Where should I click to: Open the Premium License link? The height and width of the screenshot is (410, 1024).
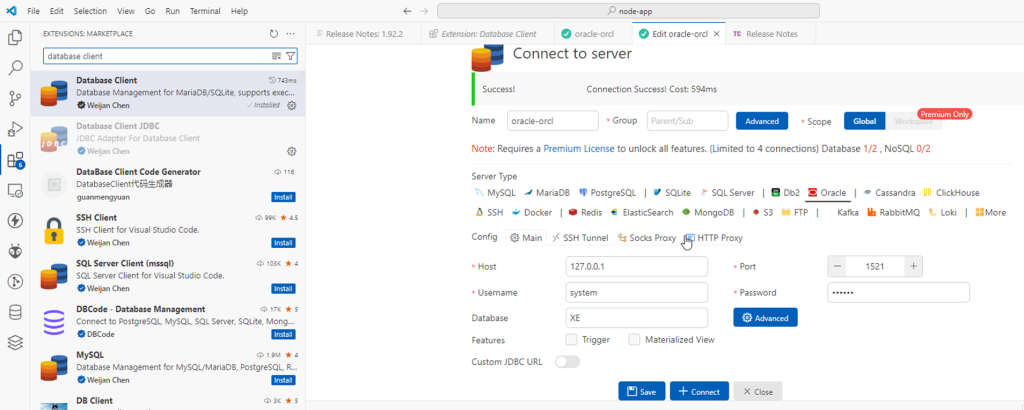coord(579,148)
